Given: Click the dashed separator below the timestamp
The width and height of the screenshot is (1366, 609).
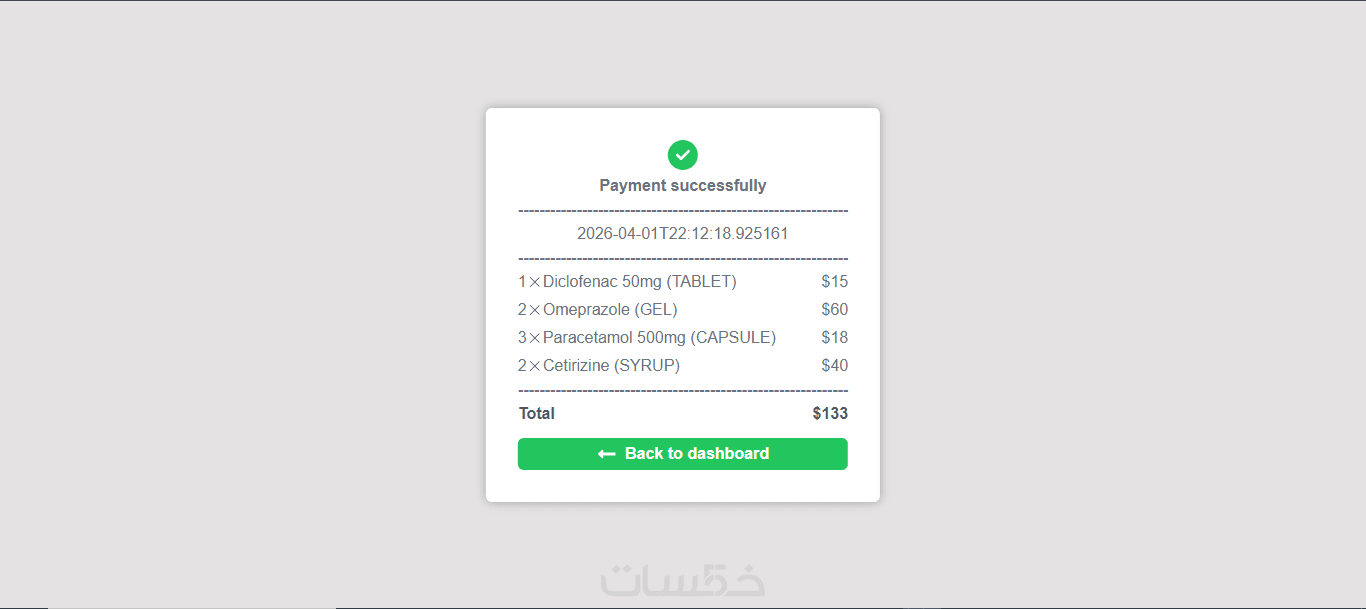Looking at the screenshot, I should point(683,259).
